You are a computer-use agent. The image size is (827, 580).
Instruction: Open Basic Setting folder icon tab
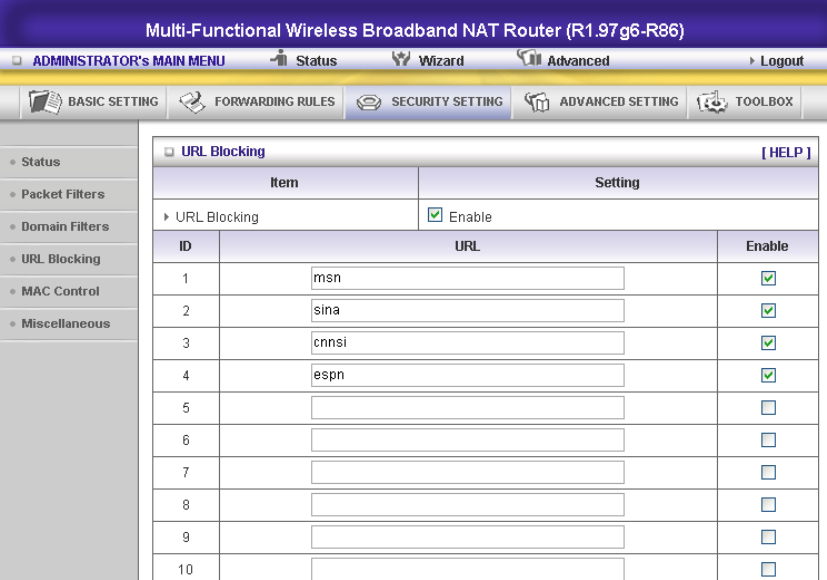pyautogui.click(x=45, y=102)
